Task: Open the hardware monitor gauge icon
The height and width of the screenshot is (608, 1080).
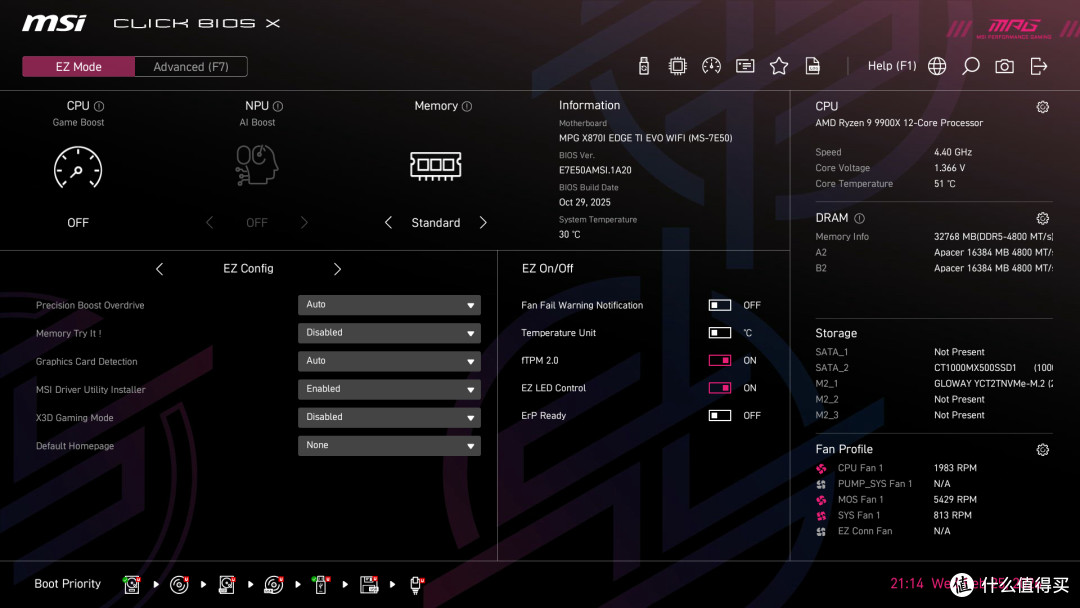Action: click(x=712, y=66)
